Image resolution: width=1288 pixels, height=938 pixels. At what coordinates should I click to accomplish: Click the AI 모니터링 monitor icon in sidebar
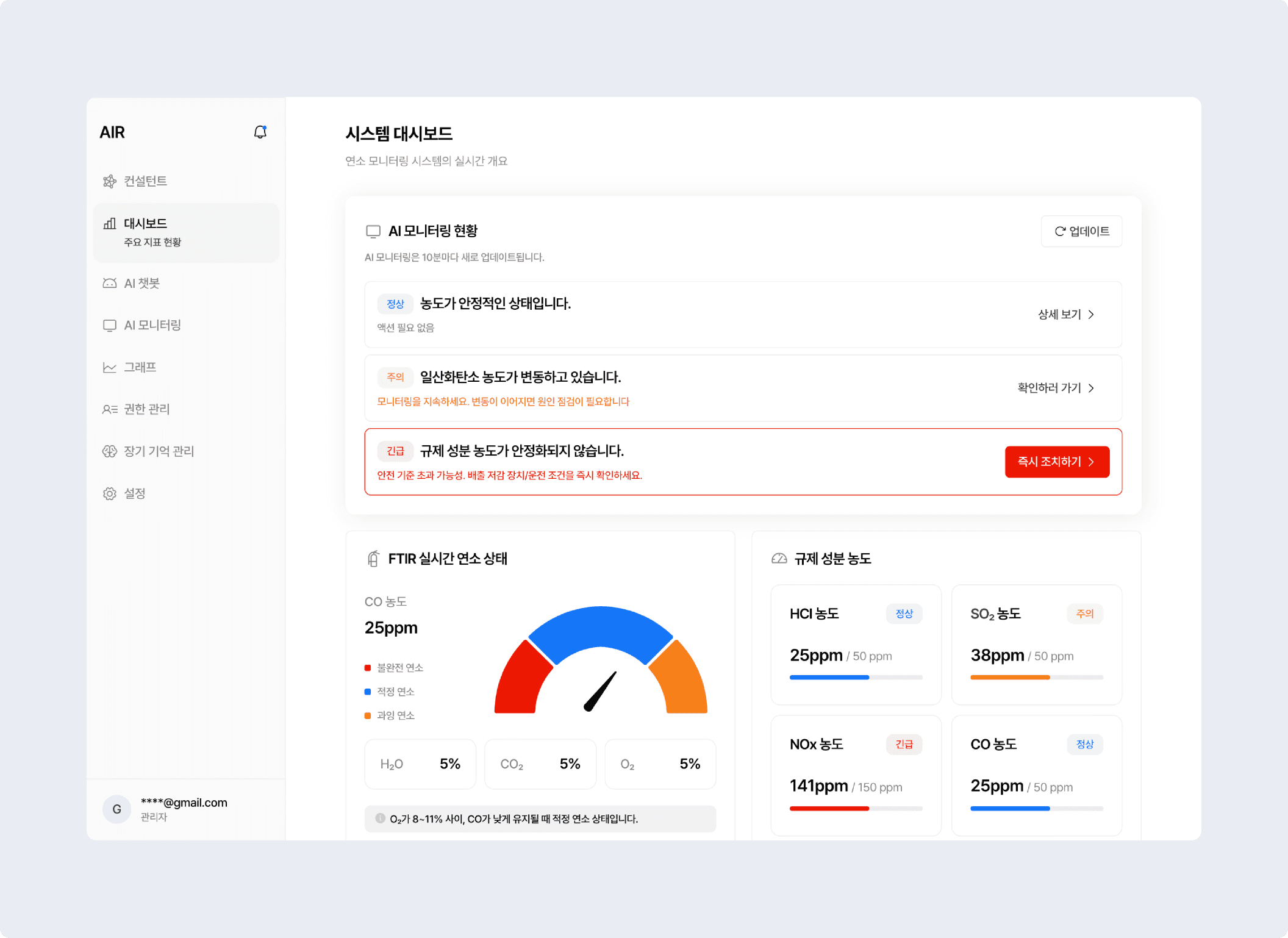pos(110,325)
